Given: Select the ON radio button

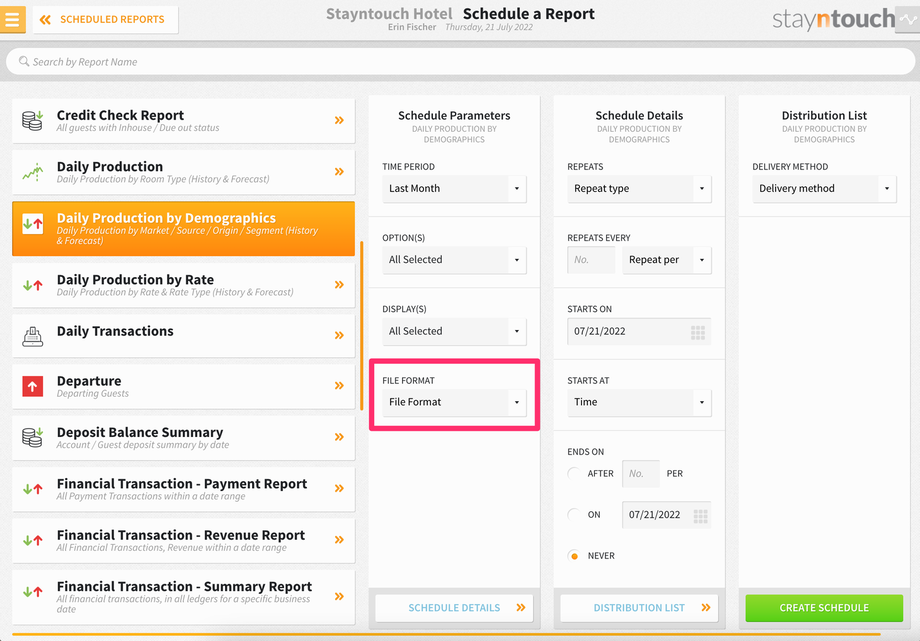Looking at the screenshot, I should click(574, 514).
